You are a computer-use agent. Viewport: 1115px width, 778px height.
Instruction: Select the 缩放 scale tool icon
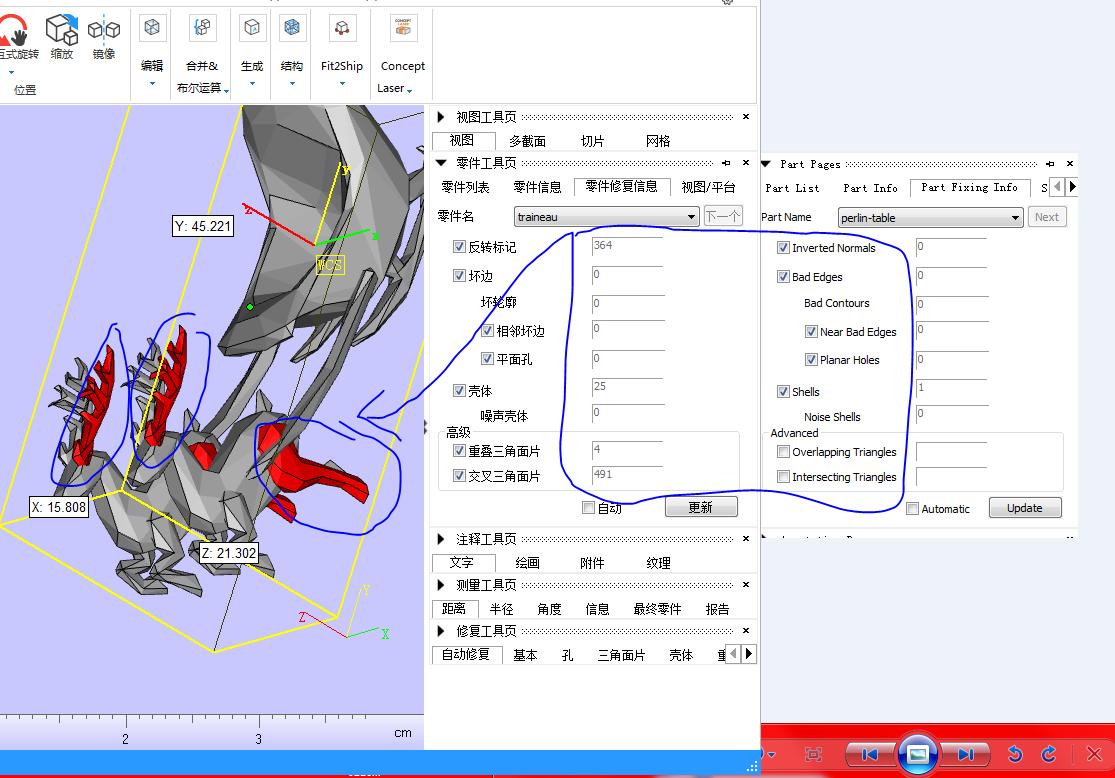62,31
